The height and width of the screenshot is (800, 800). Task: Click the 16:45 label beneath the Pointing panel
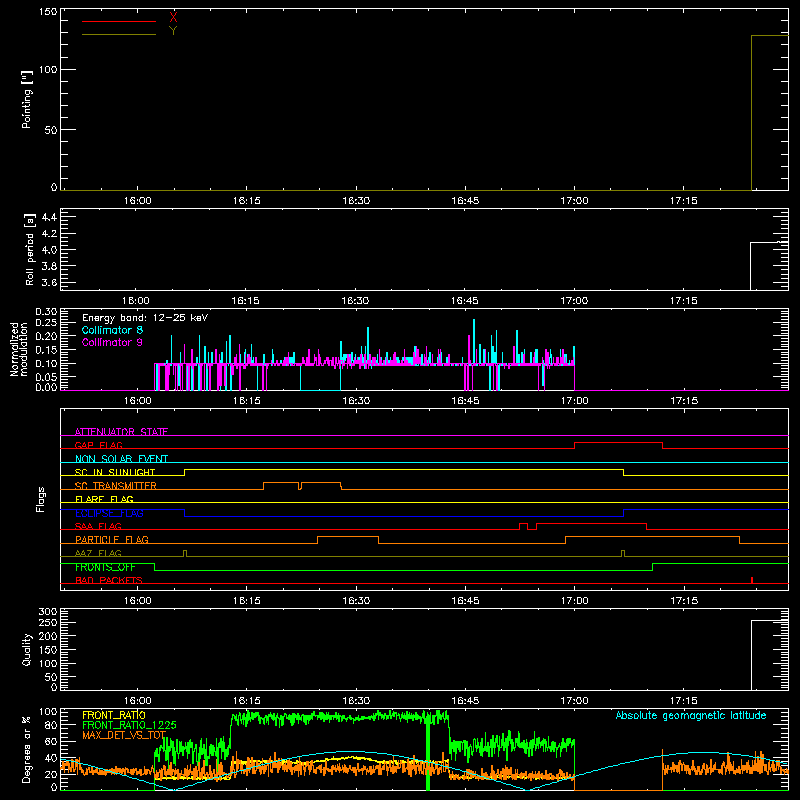(x=465, y=201)
